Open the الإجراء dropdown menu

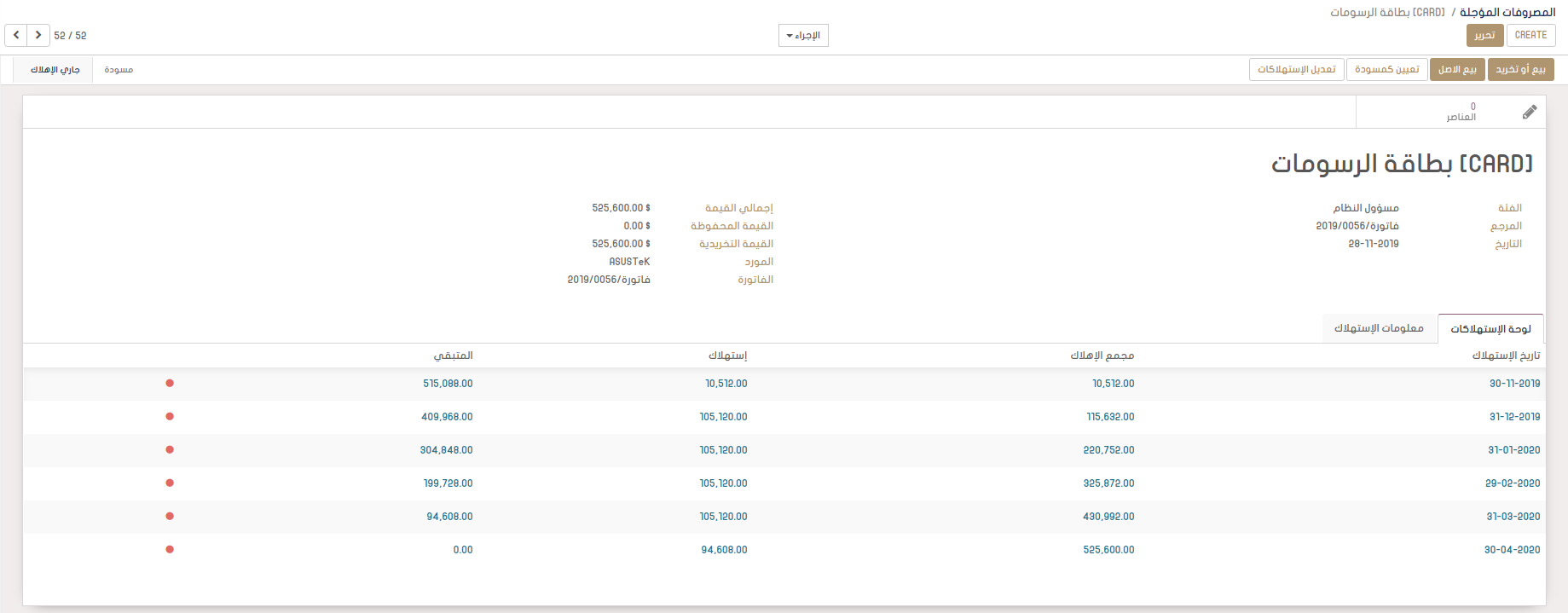tap(803, 36)
